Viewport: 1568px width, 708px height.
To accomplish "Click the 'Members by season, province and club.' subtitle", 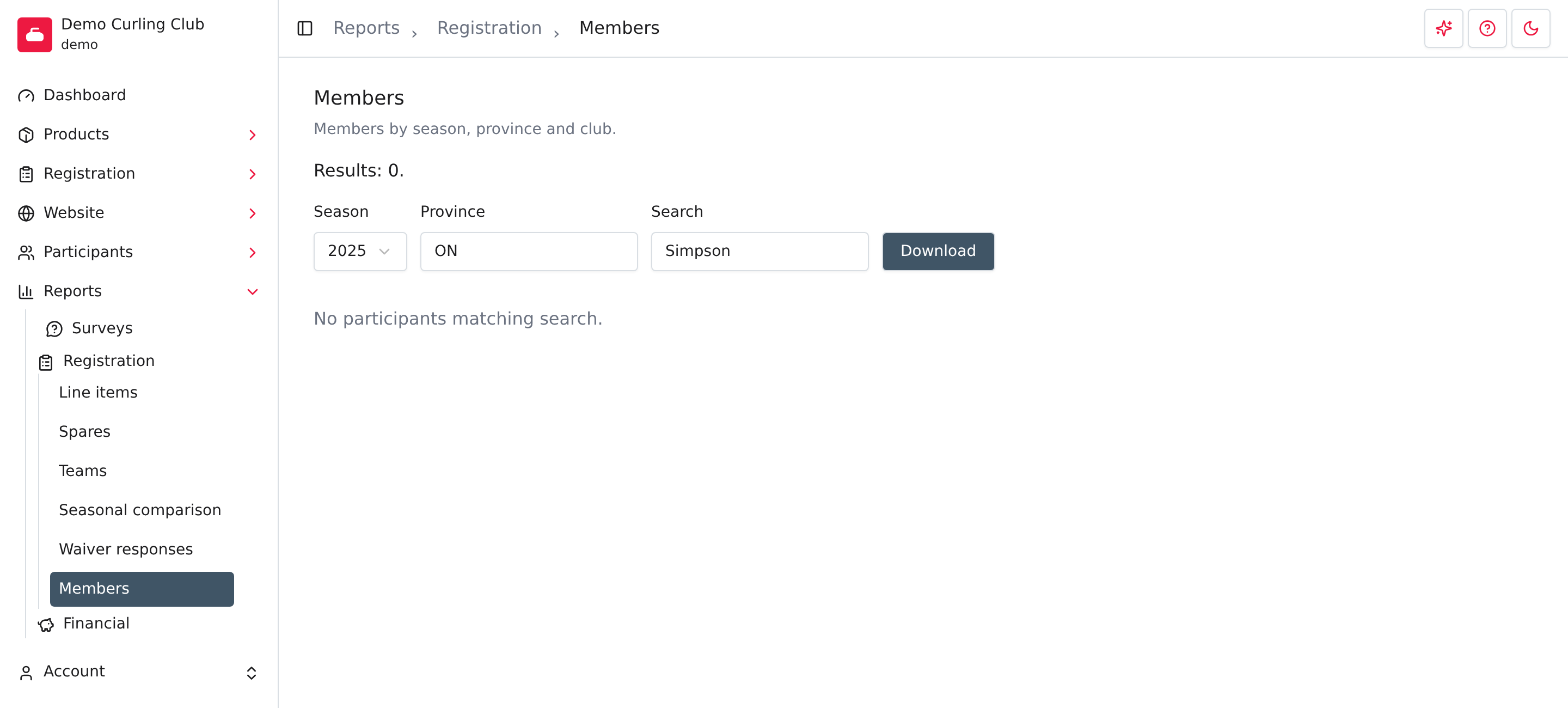I will (x=464, y=129).
